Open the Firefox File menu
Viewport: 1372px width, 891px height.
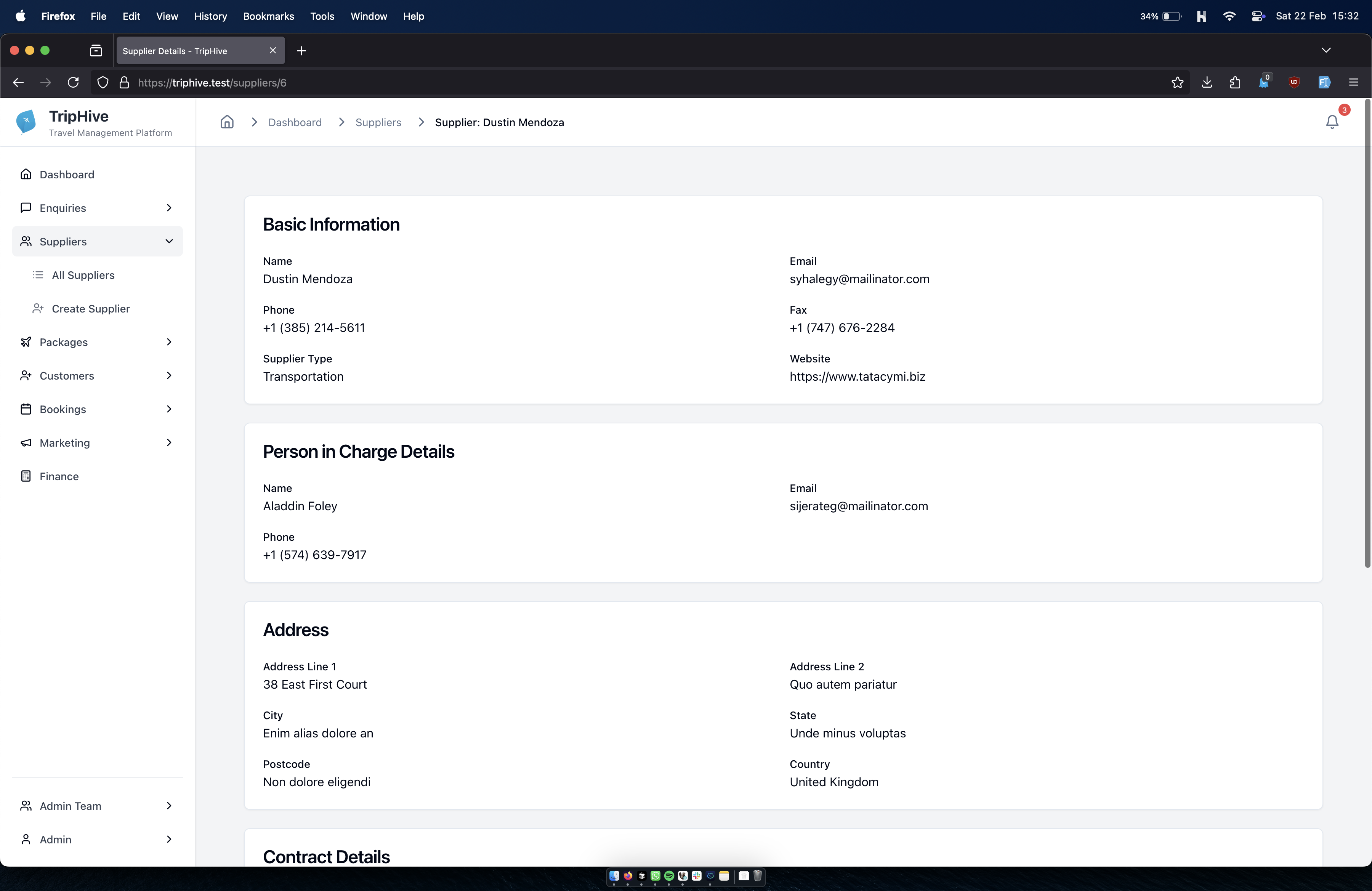point(98,16)
